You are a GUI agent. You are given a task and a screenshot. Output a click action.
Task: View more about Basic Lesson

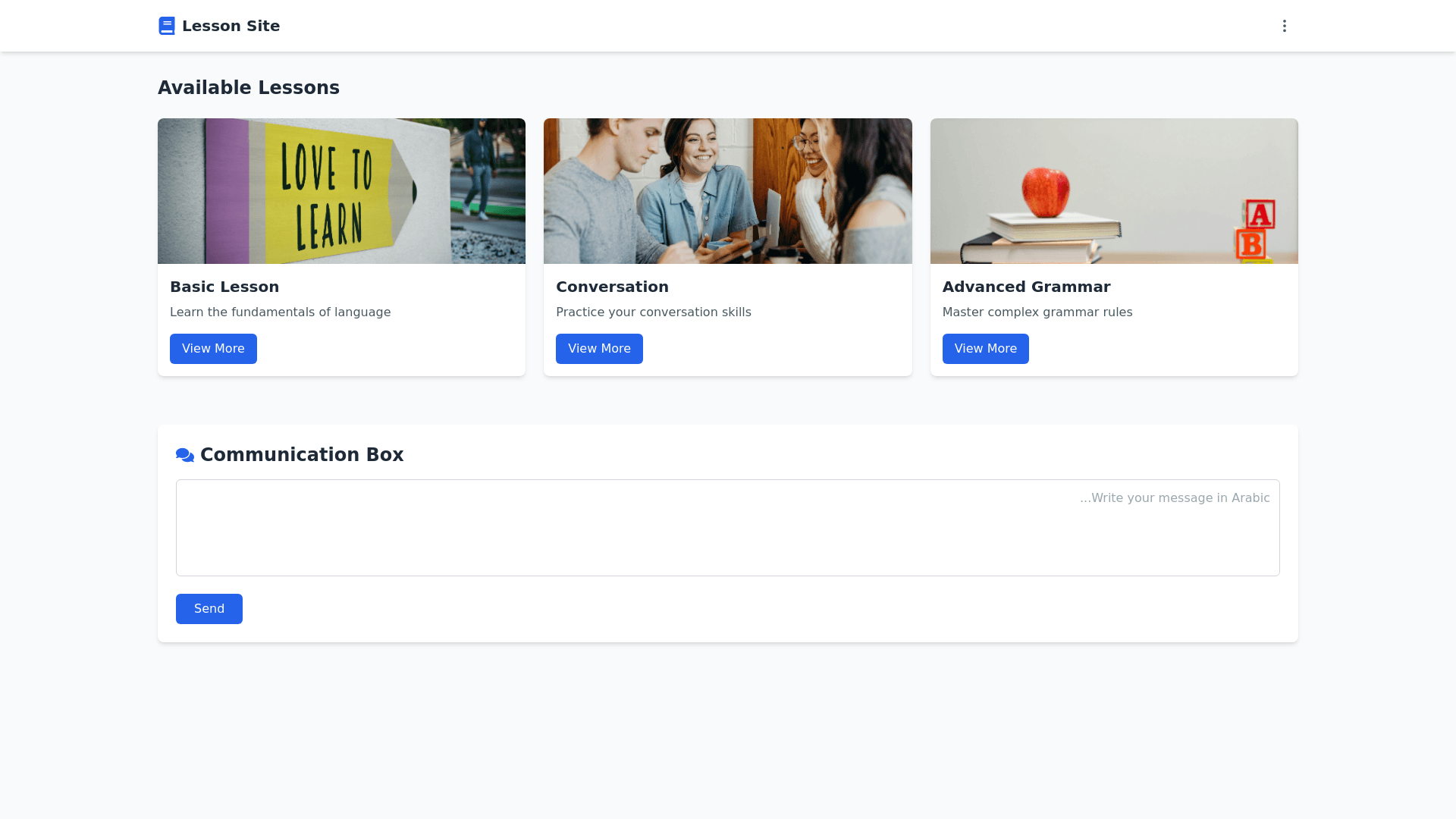[x=213, y=349]
